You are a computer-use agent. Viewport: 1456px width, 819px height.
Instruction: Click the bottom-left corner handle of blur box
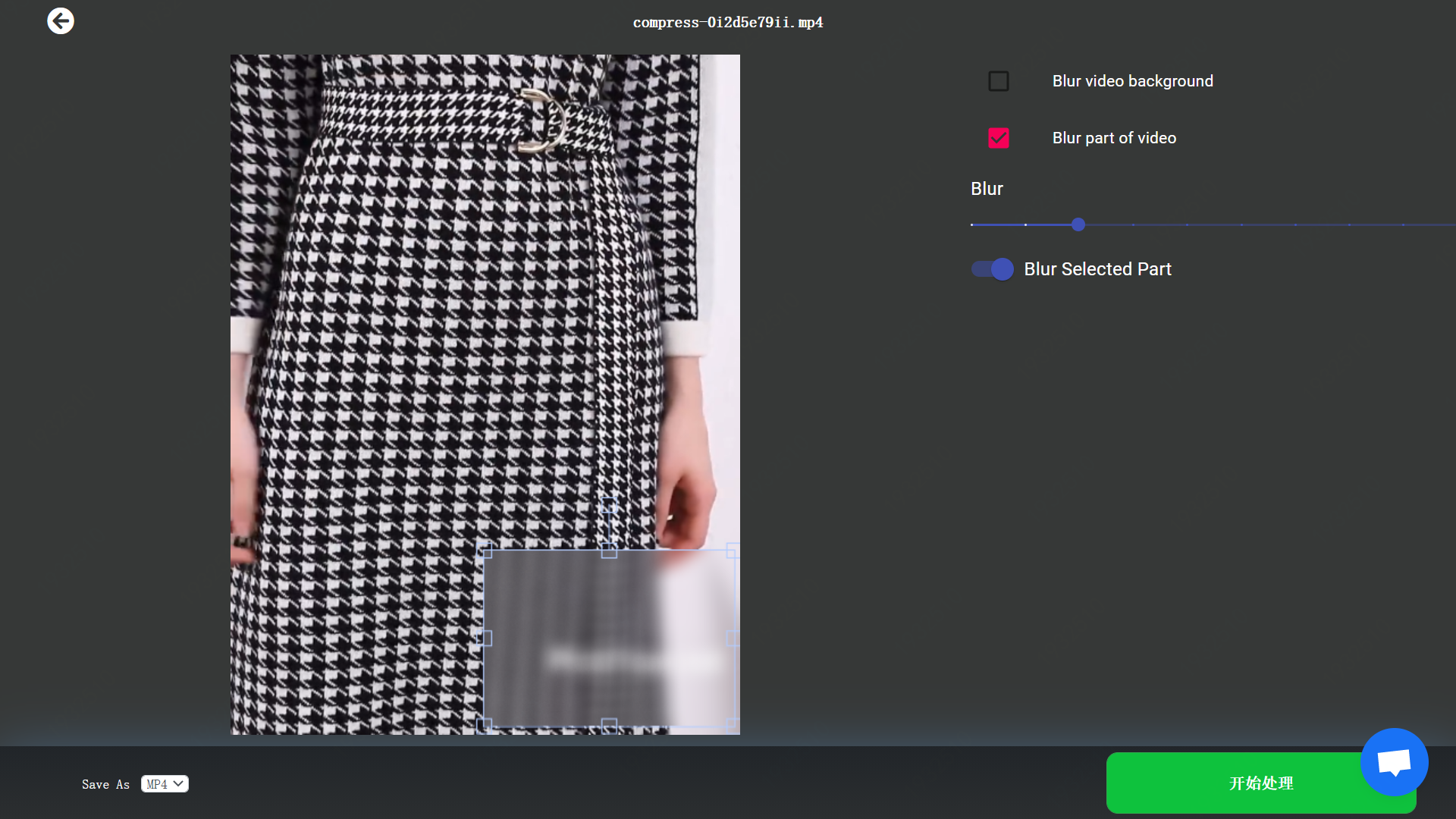(x=485, y=724)
